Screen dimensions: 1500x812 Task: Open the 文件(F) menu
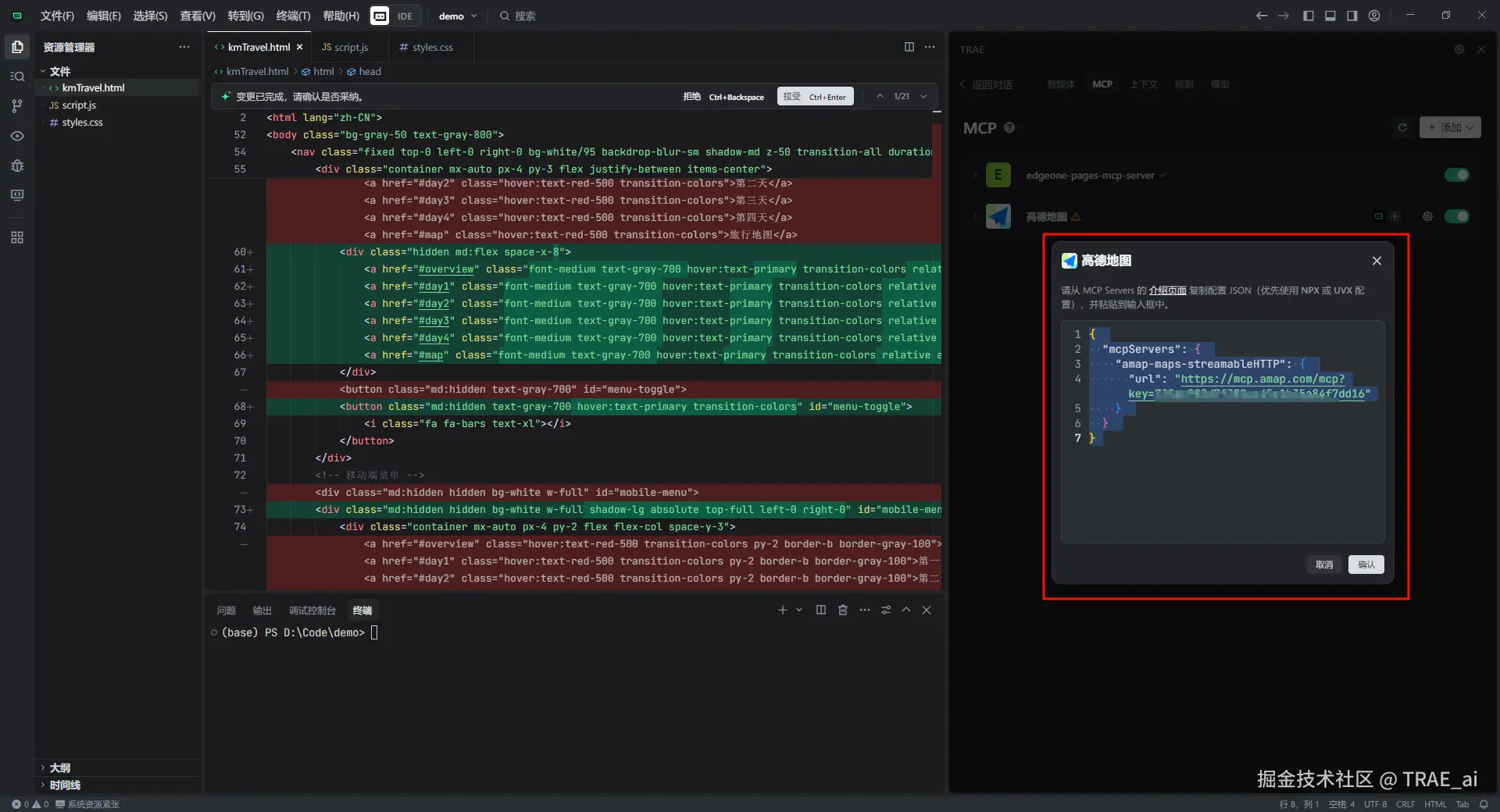tap(57, 16)
